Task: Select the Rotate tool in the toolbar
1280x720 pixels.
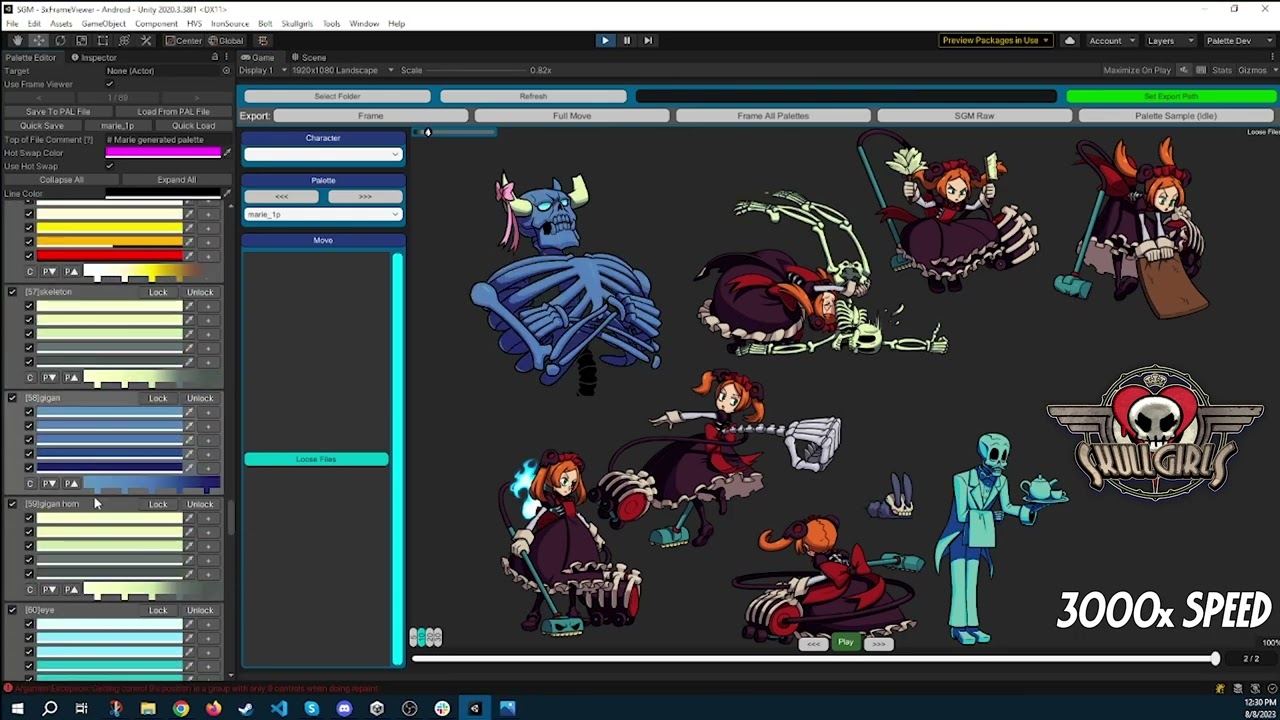Action: pos(60,41)
